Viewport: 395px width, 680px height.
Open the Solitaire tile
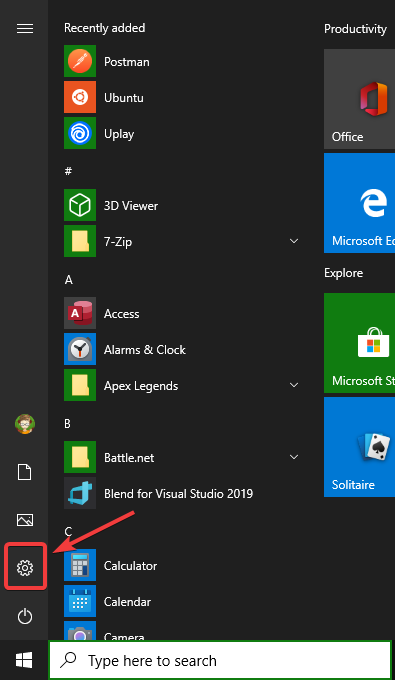(359, 447)
